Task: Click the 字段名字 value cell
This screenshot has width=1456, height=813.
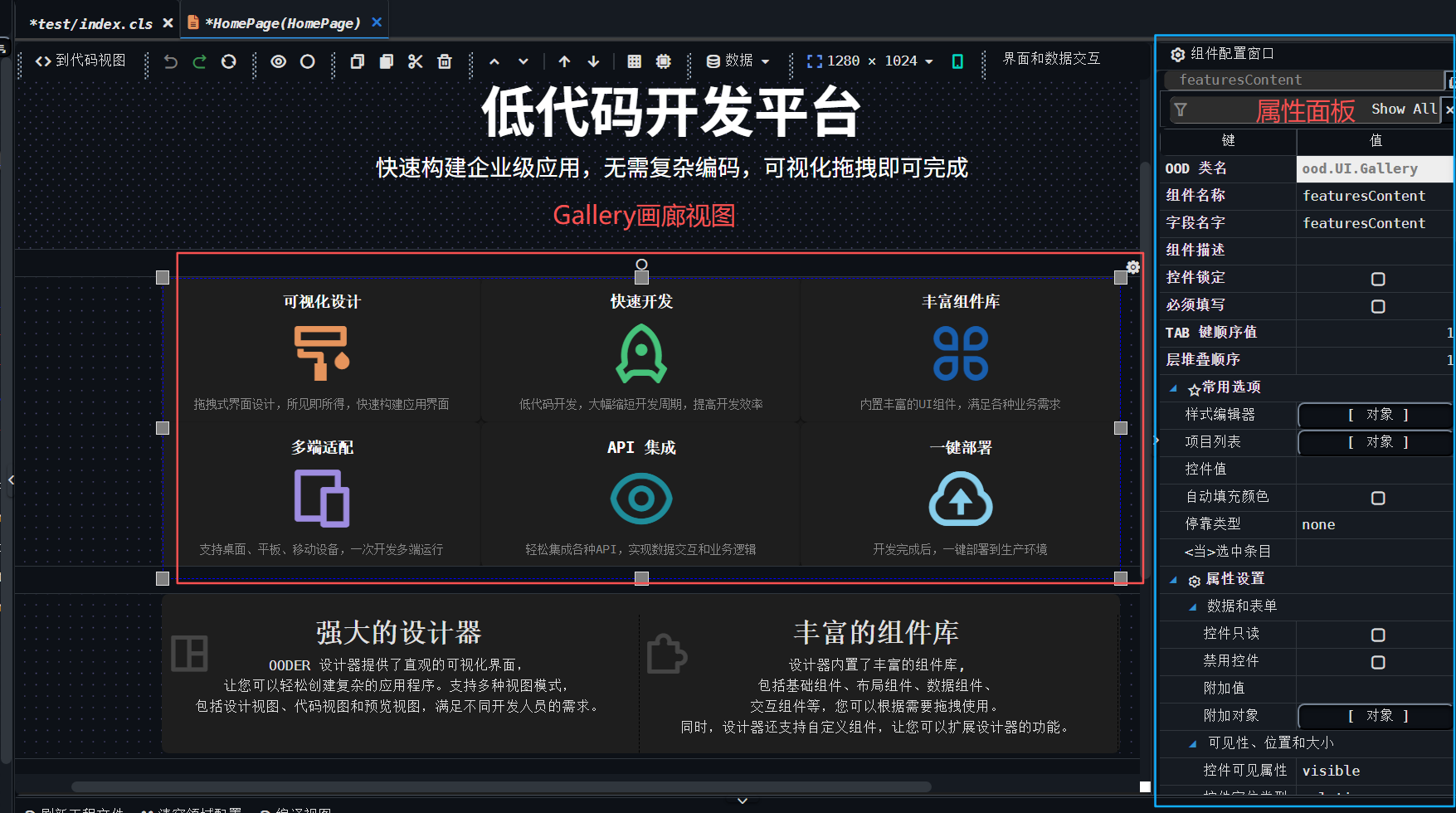Action: click(x=1375, y=223)
